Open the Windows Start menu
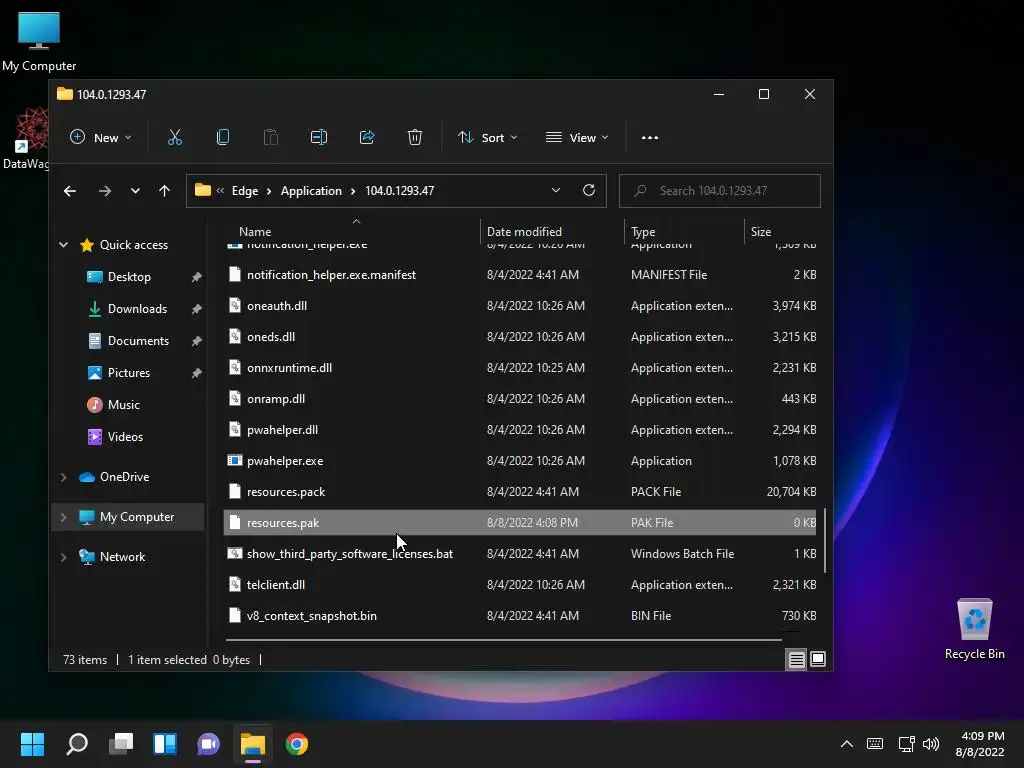Image resolution: width=1024 pixels, height=768 pixels. click(x=32, y=744)
